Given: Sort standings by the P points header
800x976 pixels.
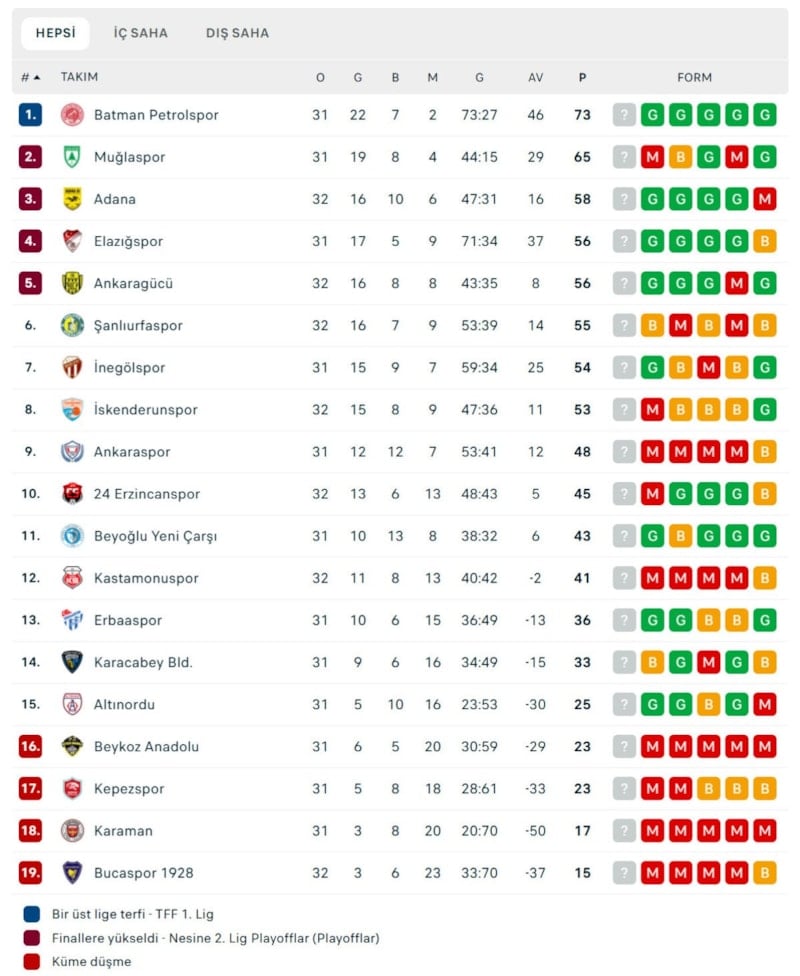Looking at the screenshot, I should pos(582,77).
